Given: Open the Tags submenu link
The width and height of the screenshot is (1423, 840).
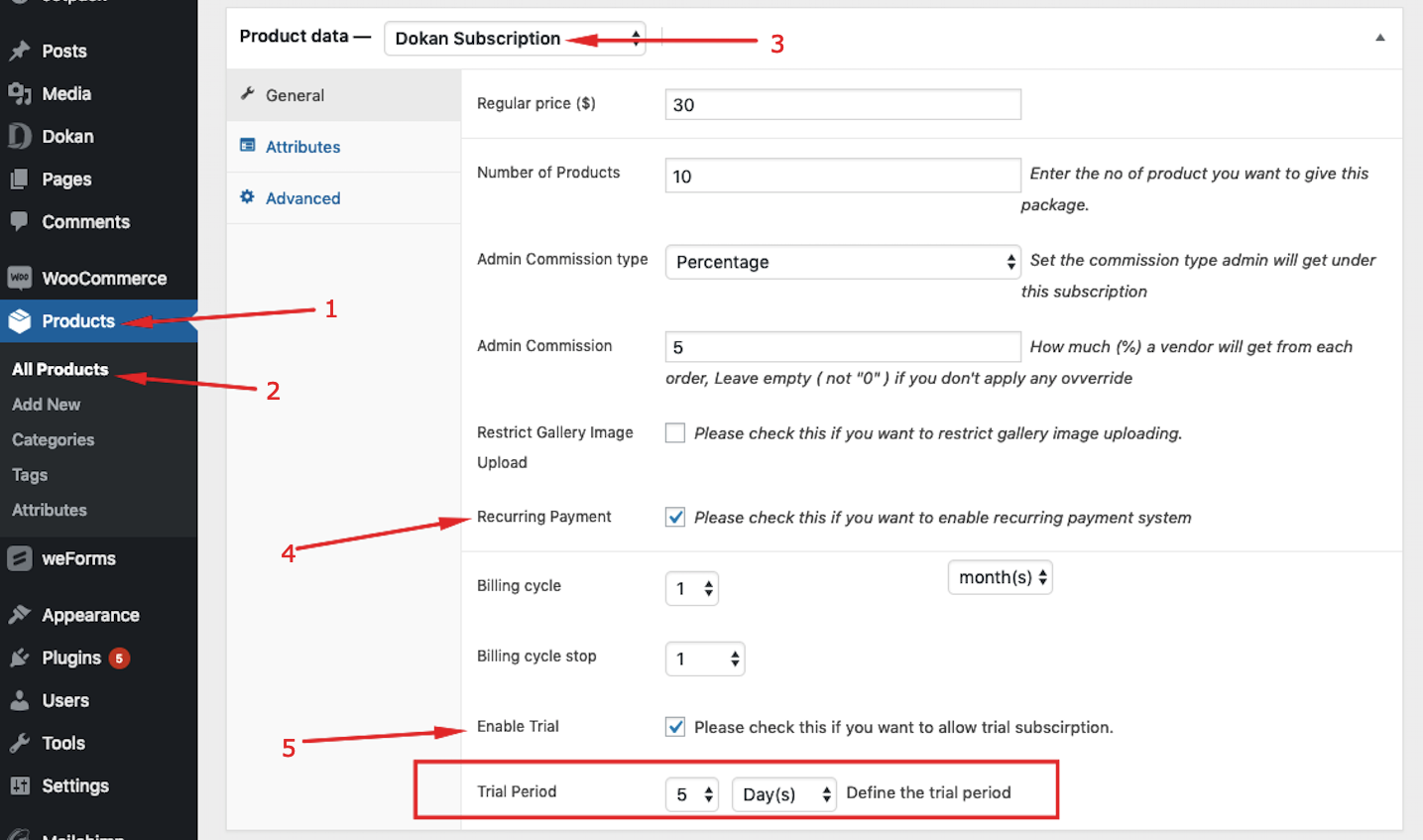Looking at the screenshot, I should point(30,475).
